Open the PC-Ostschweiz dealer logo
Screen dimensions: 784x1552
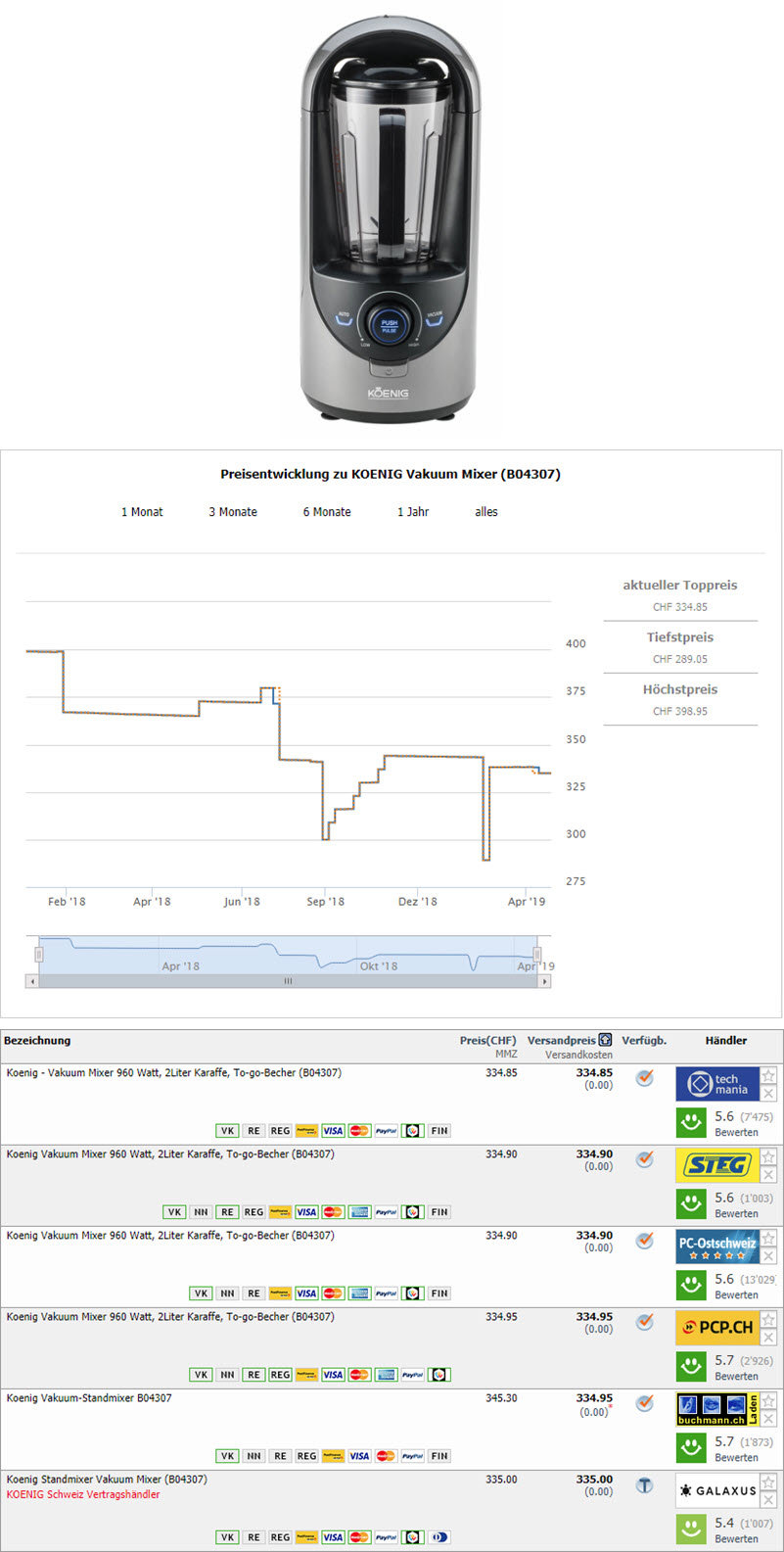pos(717,1246)
